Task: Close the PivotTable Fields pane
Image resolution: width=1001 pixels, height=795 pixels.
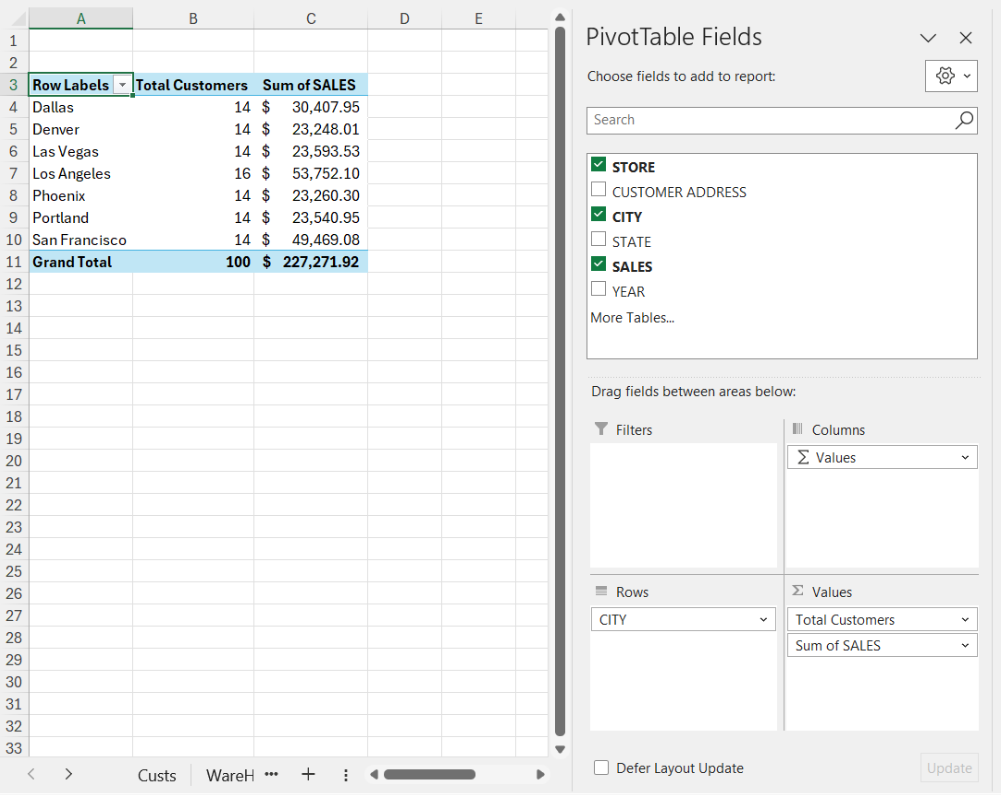Action: tap(965, 38)
